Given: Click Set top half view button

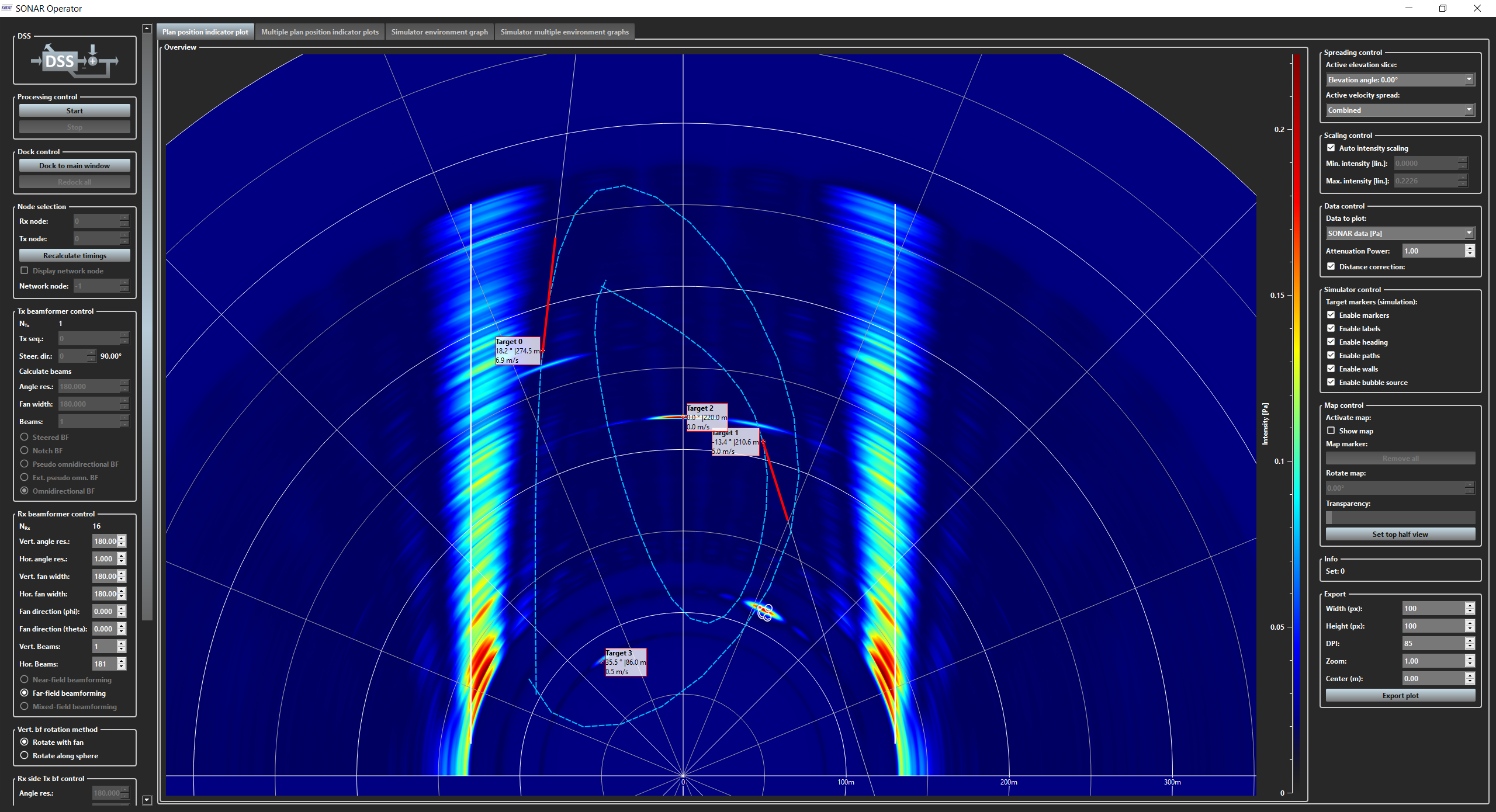Looking at the screenshot, I should (1400, 534).
